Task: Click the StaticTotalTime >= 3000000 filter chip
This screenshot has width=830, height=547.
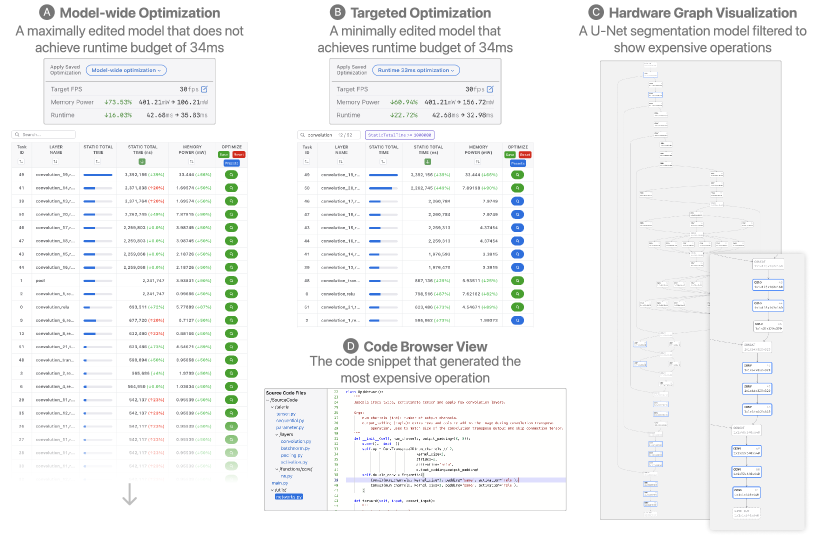Action: (400, 135)
